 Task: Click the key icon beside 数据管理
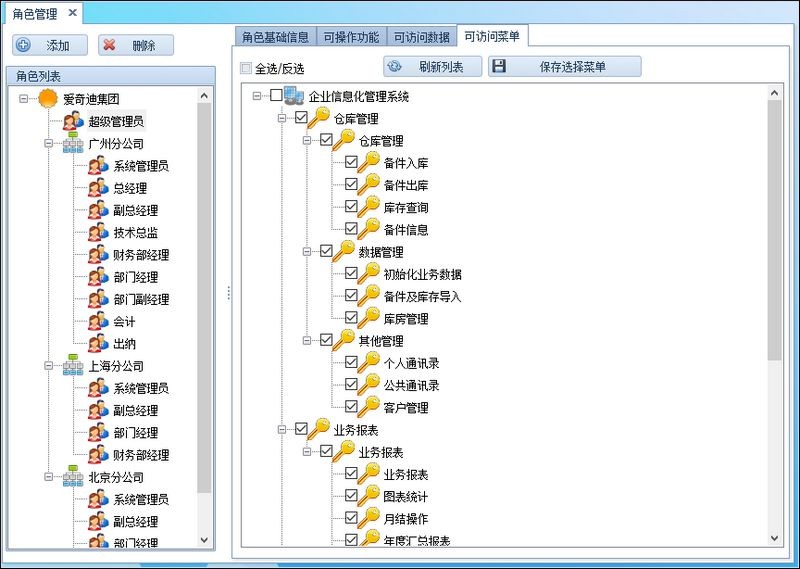pyautogui.click(x=344, y=251)
